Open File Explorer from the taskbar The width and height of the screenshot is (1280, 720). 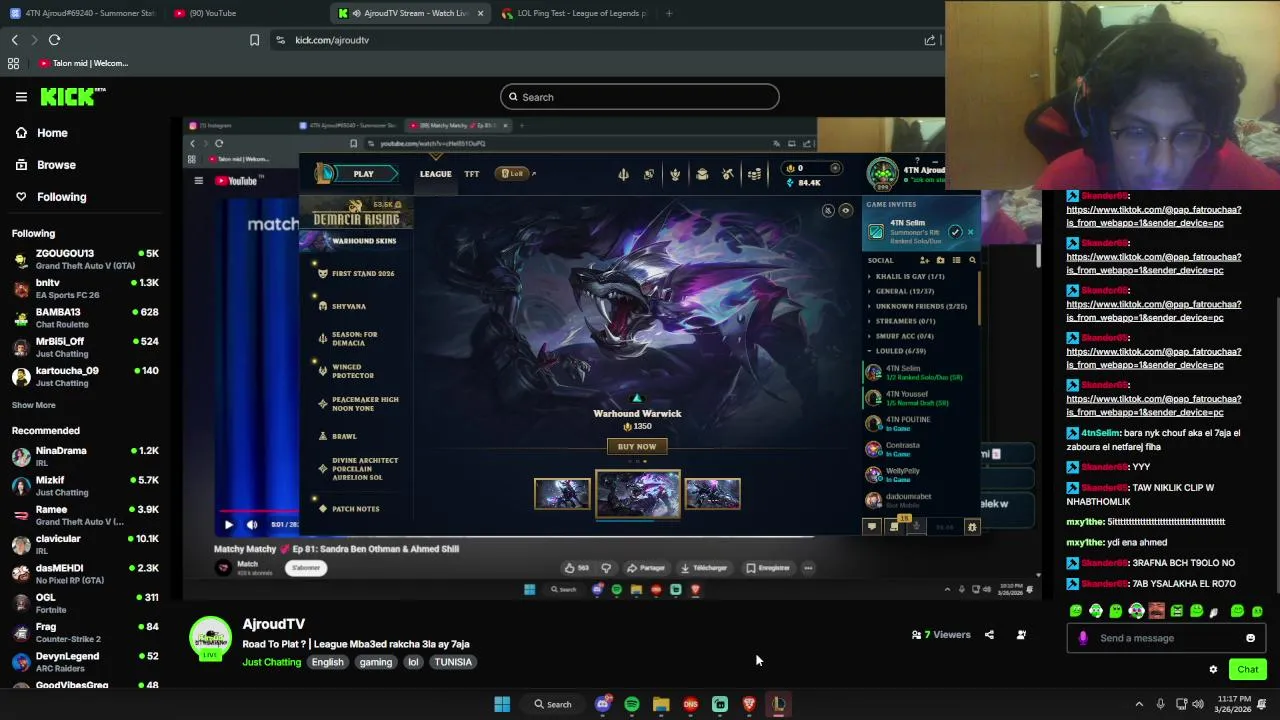coord(661,704)
